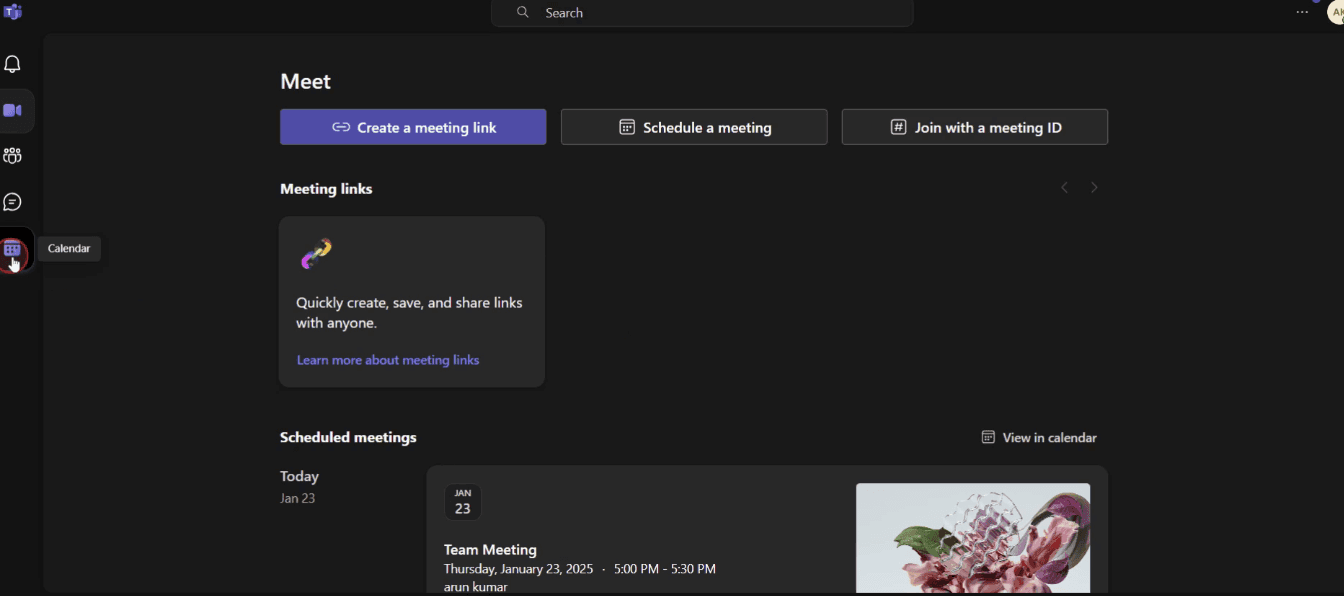1344x596 pixels.
Task: Select the Meet camera icon in sidebar
Action: tap(13, 111)
